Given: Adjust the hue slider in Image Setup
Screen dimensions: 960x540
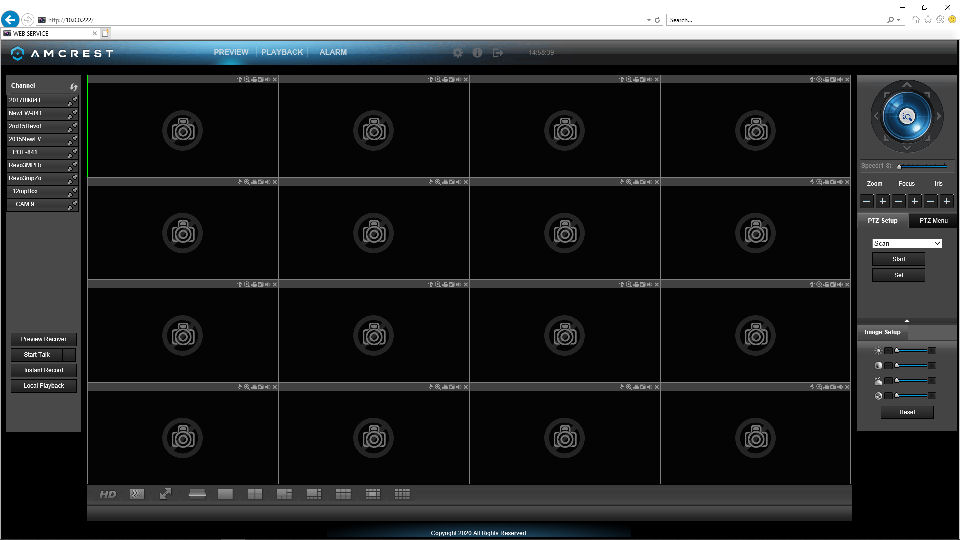Looking at the screenshot, I should click(911, 381).
